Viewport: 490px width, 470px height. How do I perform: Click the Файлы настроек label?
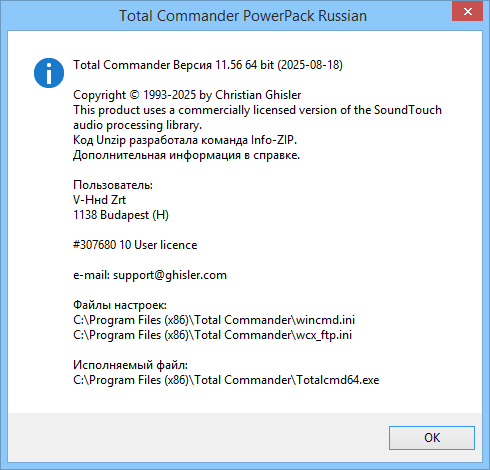[x=120, y=305]
